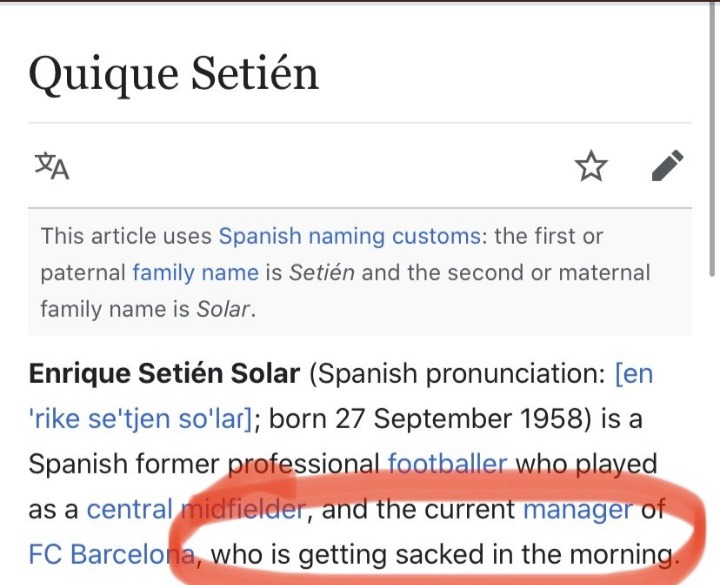The height and width of the screenshot is (585, 720).
Task: Go to the 'central midfielder' article
Action: click(195, 509)
